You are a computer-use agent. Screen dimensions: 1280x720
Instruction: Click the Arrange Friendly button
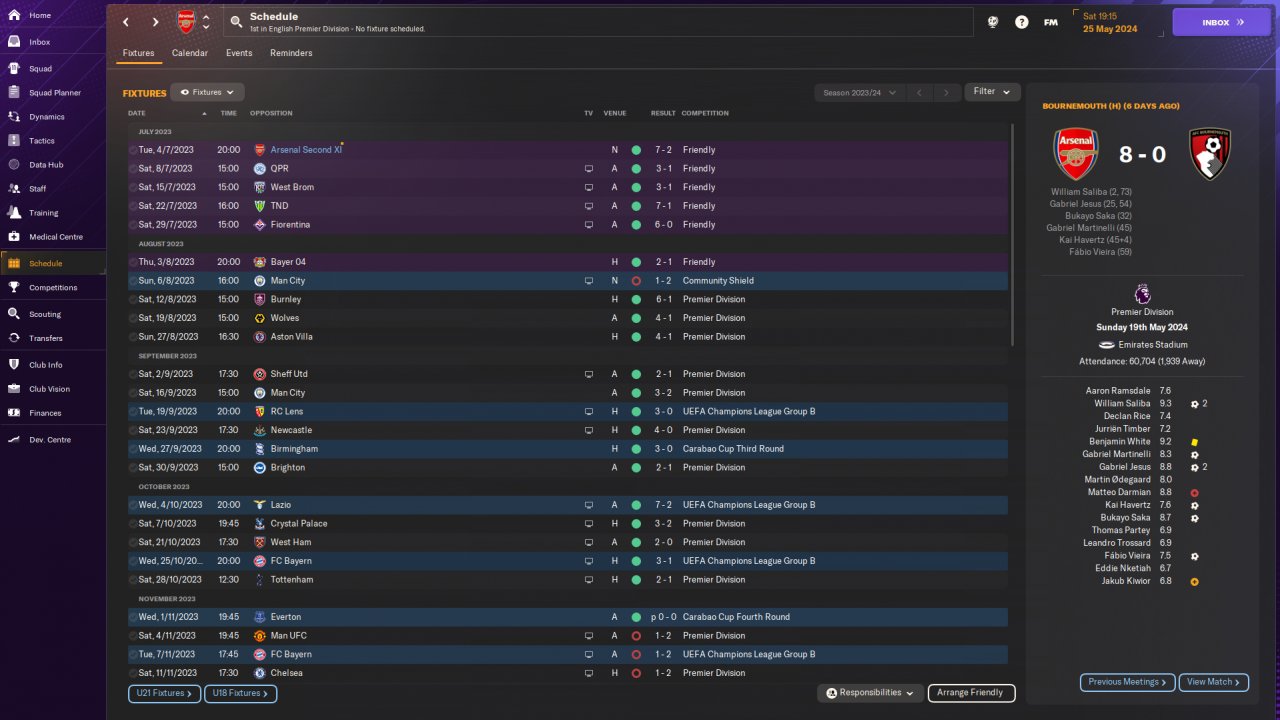pyautogui.click(x=971, y=693)
